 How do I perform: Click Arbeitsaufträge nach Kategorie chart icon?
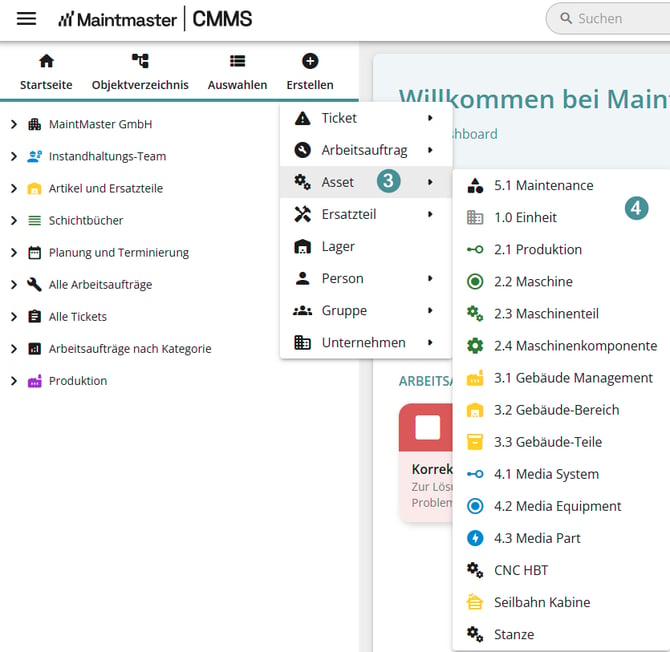[x=35, y=349]
